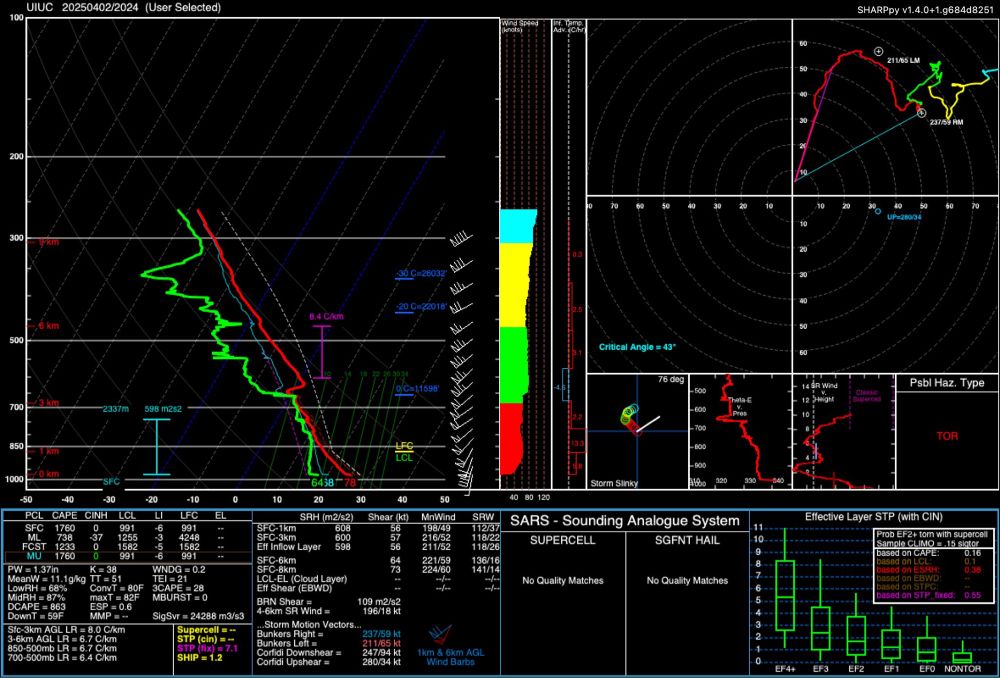This screenshot has height=678, width=1000.
Task: Click the SigSvr = 24288 m3/s3 value
Action: click(x=198, y=616)
